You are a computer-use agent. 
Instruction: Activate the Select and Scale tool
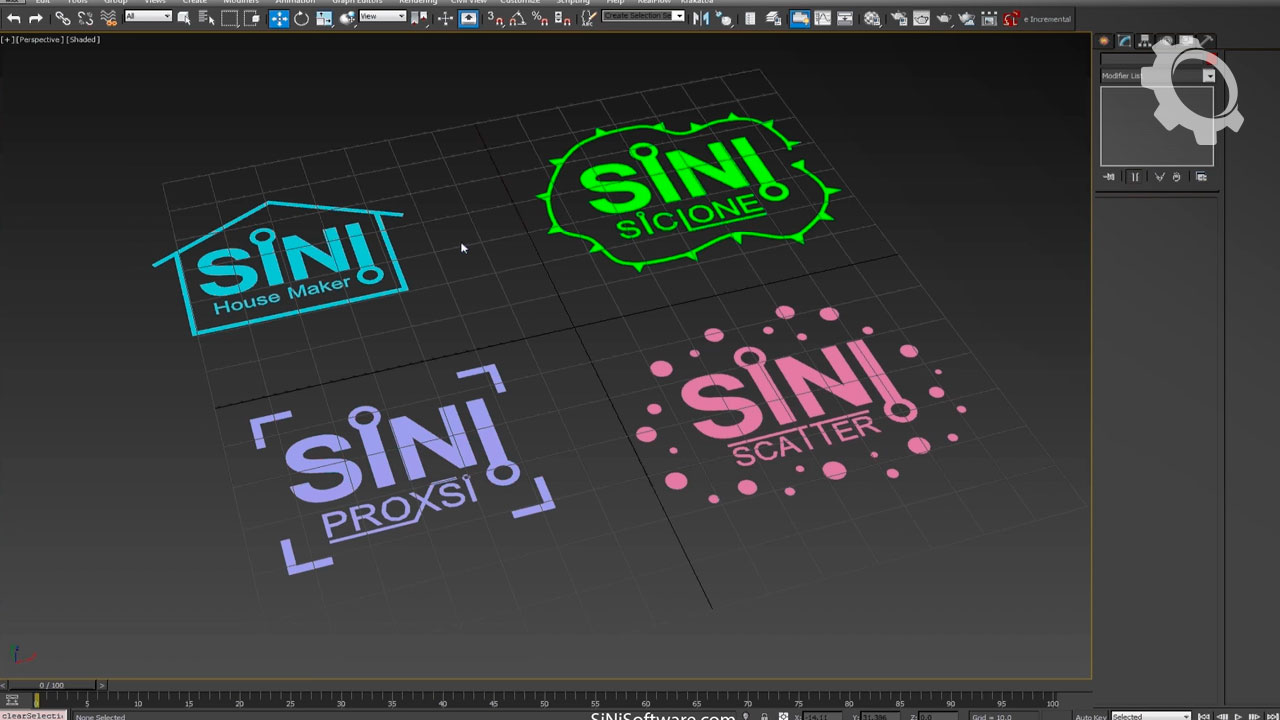tap(324, 19)
